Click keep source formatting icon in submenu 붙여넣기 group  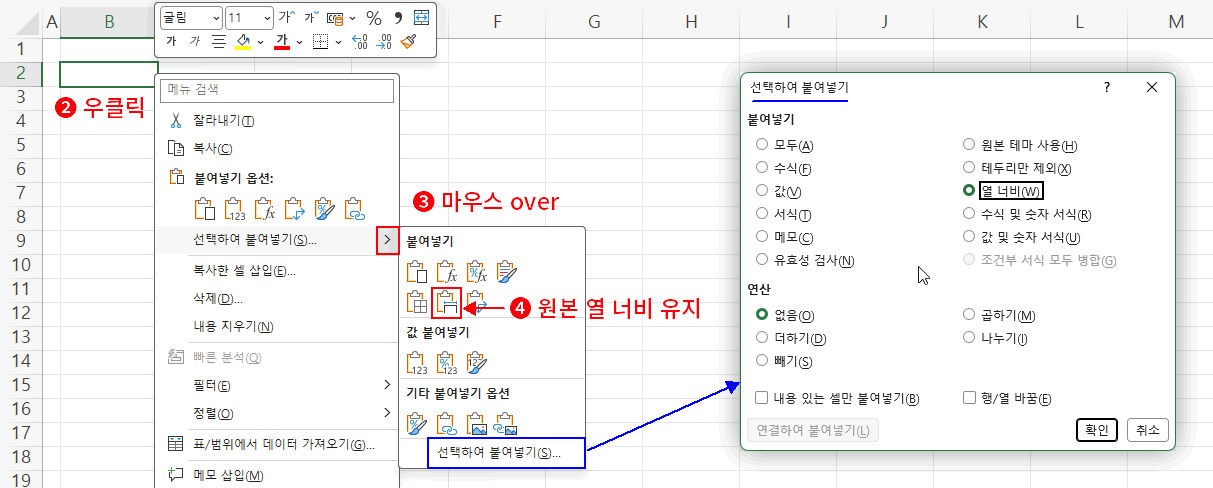tap(507, 270)
